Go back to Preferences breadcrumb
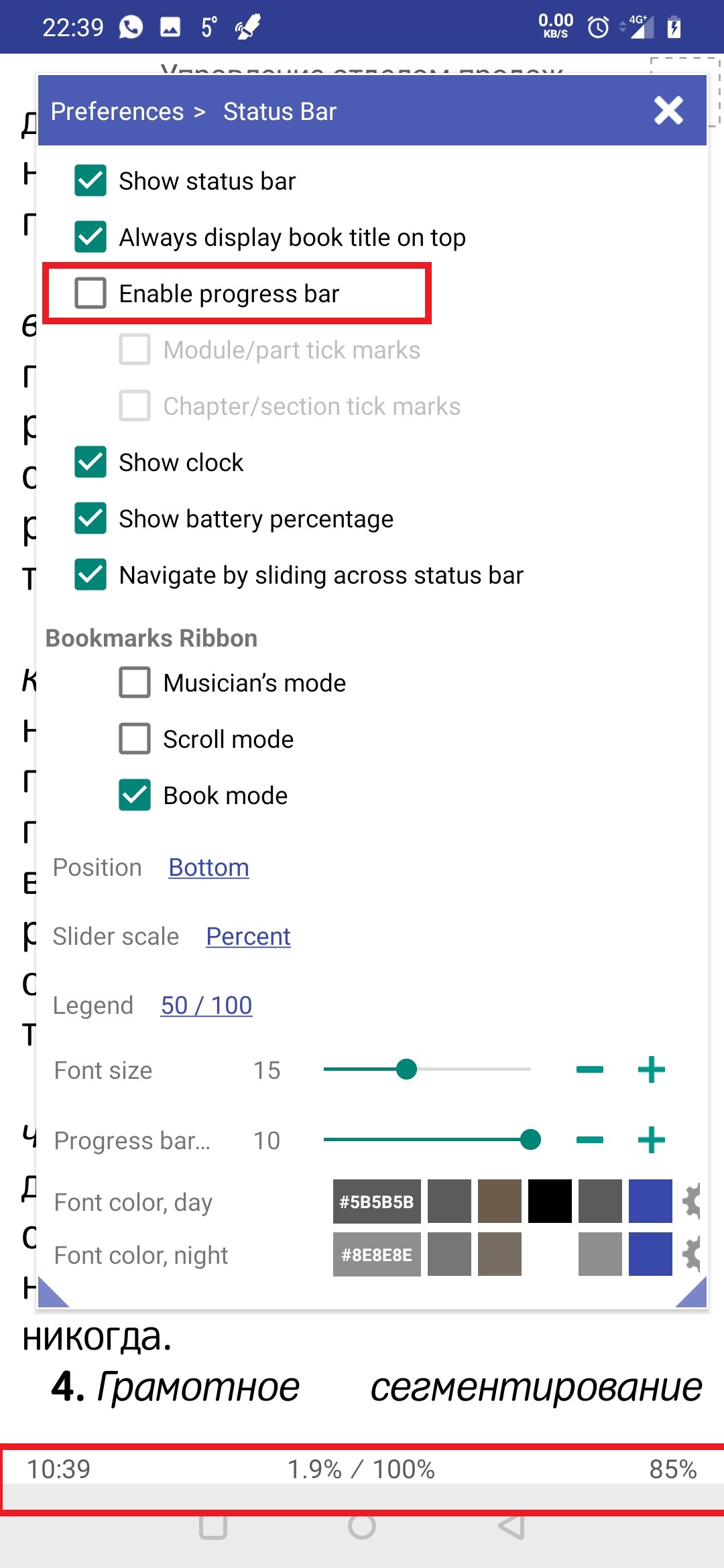Screen dimensions: 724x1568 117,111
